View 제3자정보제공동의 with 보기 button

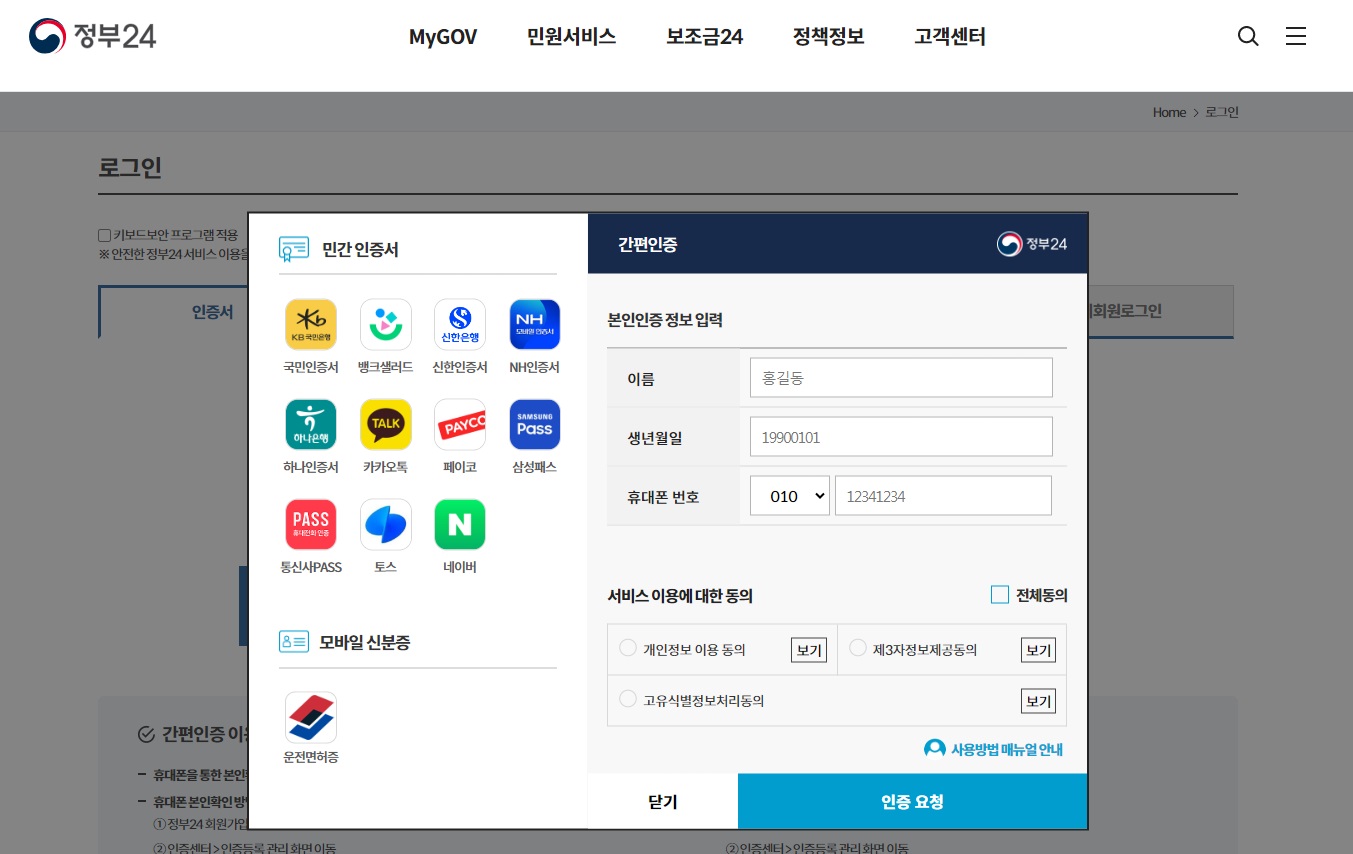pos(1038,650)
